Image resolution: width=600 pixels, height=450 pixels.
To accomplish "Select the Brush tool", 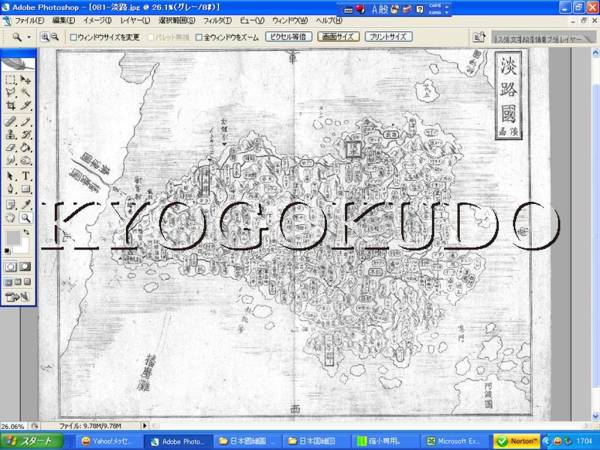I will click(x=25, y=122).
